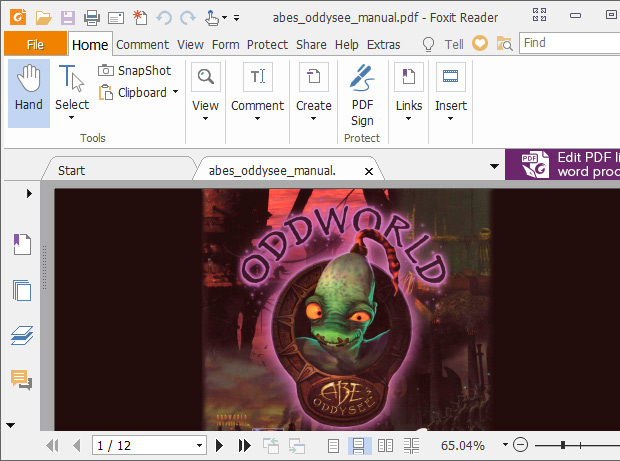620x461 pixels.
Task: Open the bookmarks panel in sidebar
Action: (x=22, y=245)
